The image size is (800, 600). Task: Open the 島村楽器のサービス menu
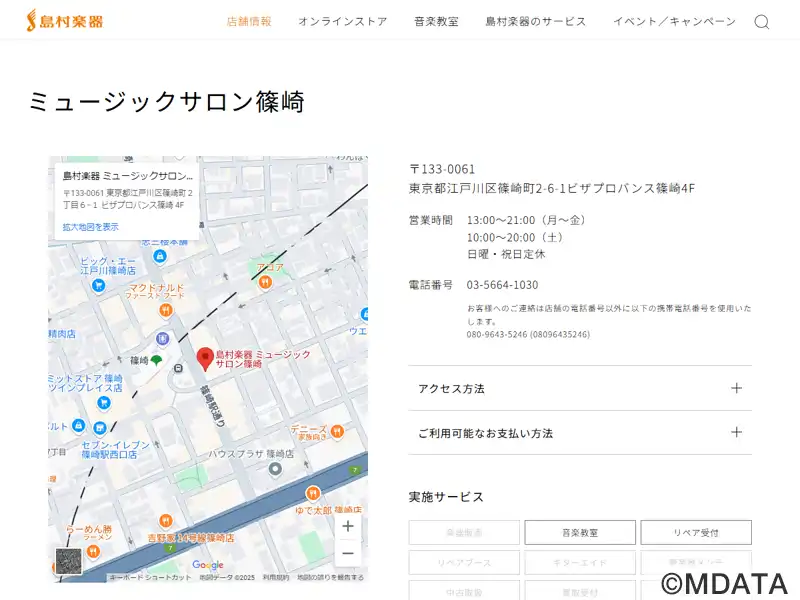[536, 21]
